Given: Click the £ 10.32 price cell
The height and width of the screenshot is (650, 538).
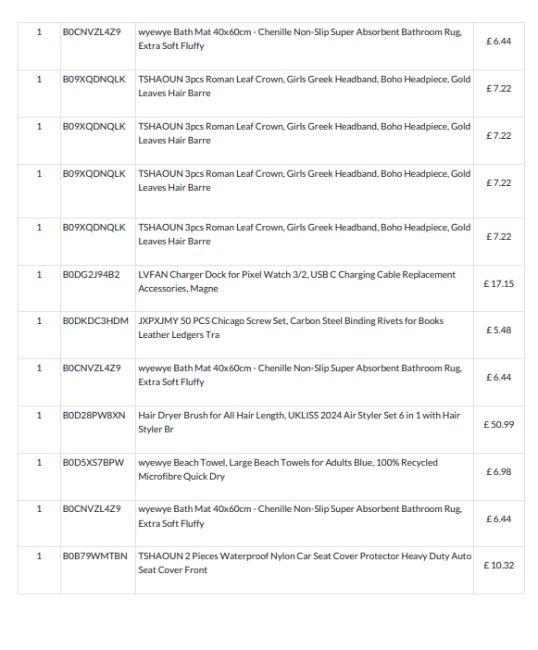Looking at the screenshot, I should coord(499,566).
